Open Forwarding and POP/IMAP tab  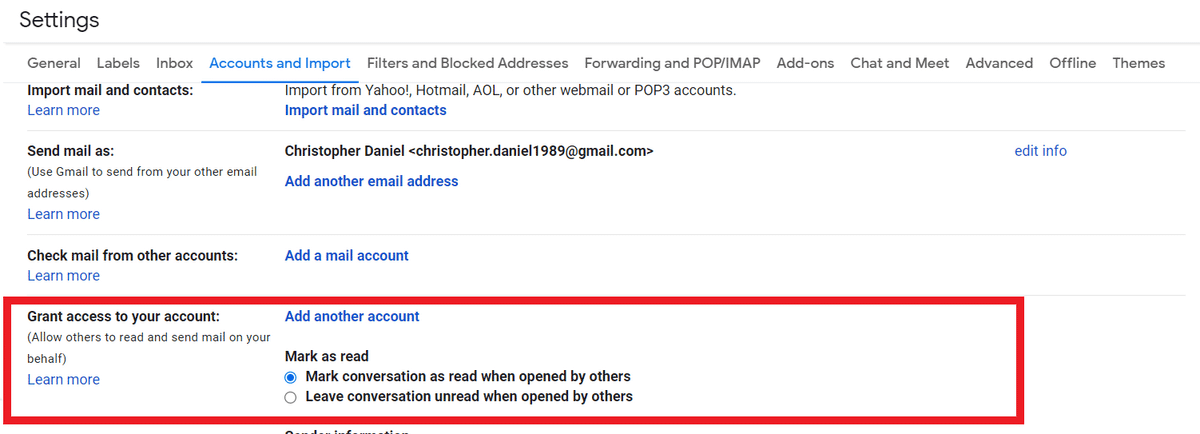click(x=672, y=63)
